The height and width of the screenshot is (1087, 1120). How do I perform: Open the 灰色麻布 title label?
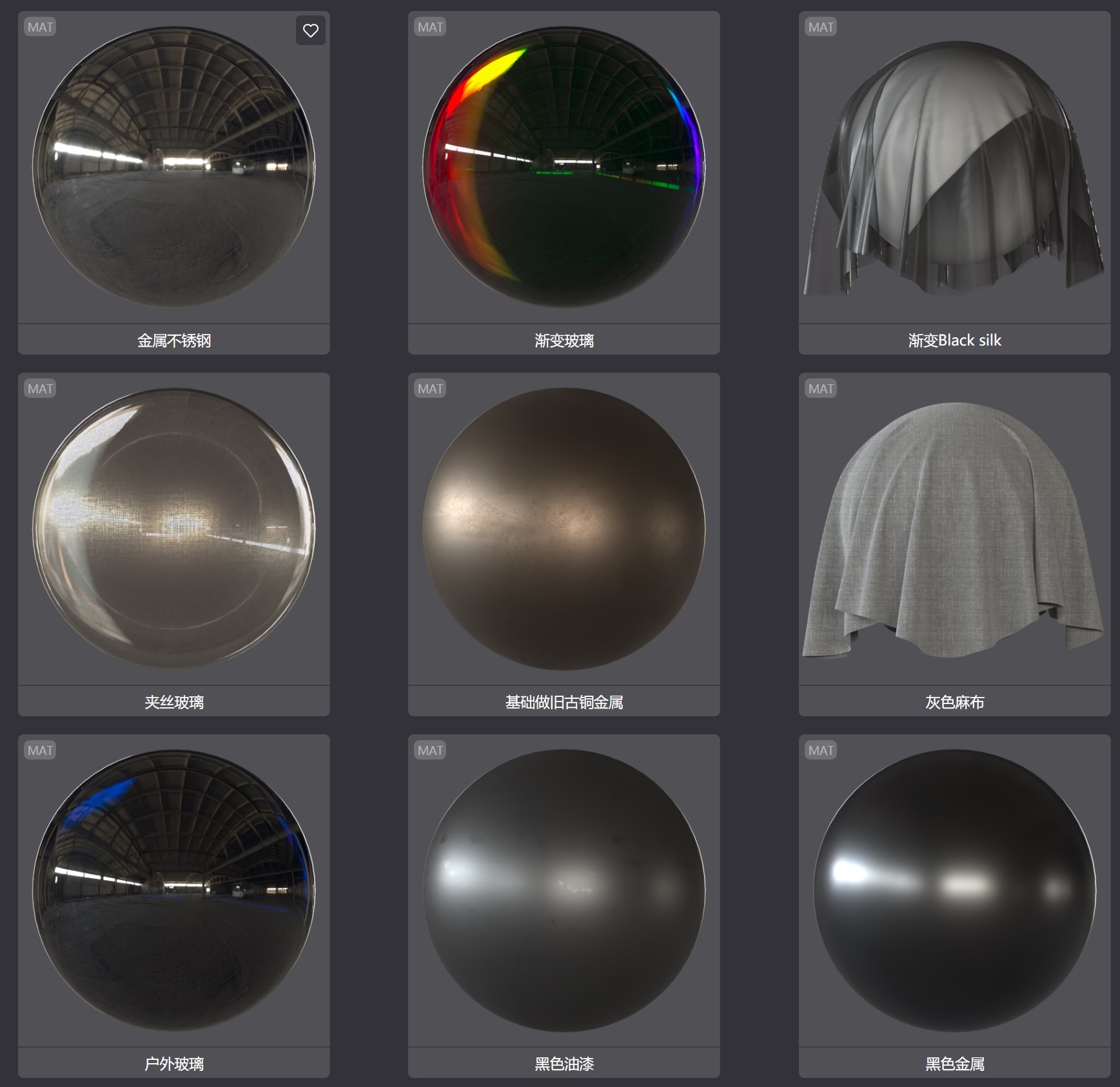(954, 702)
